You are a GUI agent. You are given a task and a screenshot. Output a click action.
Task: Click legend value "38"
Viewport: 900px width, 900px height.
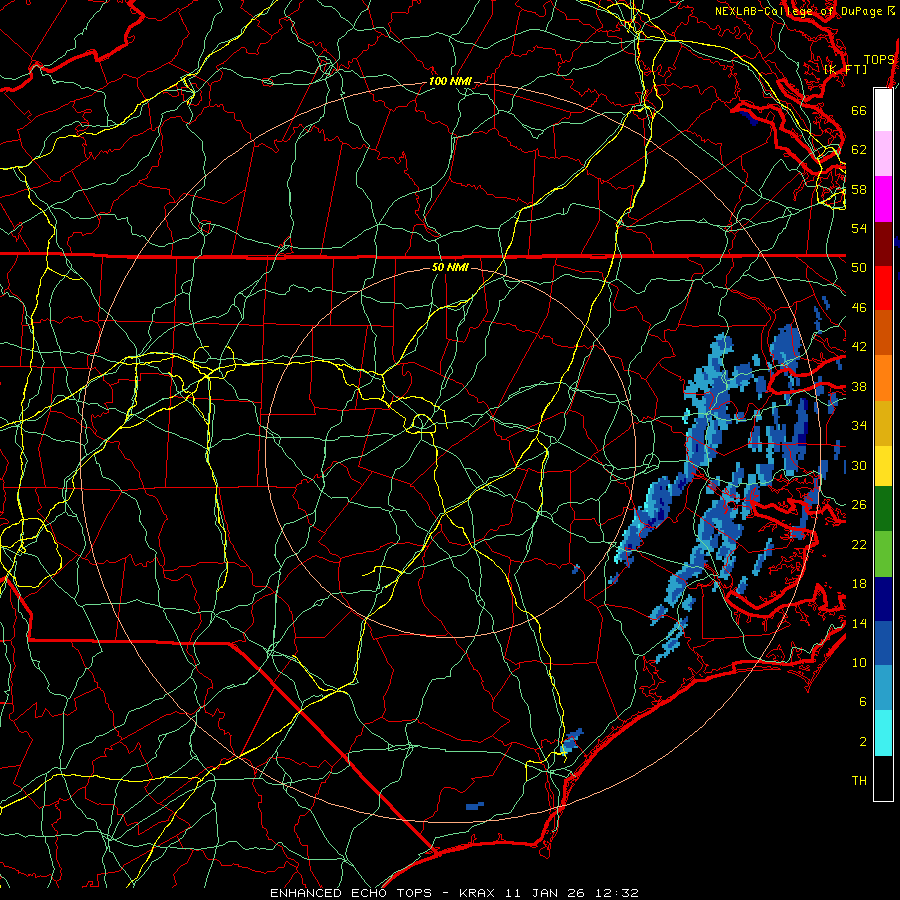(859, 386)
